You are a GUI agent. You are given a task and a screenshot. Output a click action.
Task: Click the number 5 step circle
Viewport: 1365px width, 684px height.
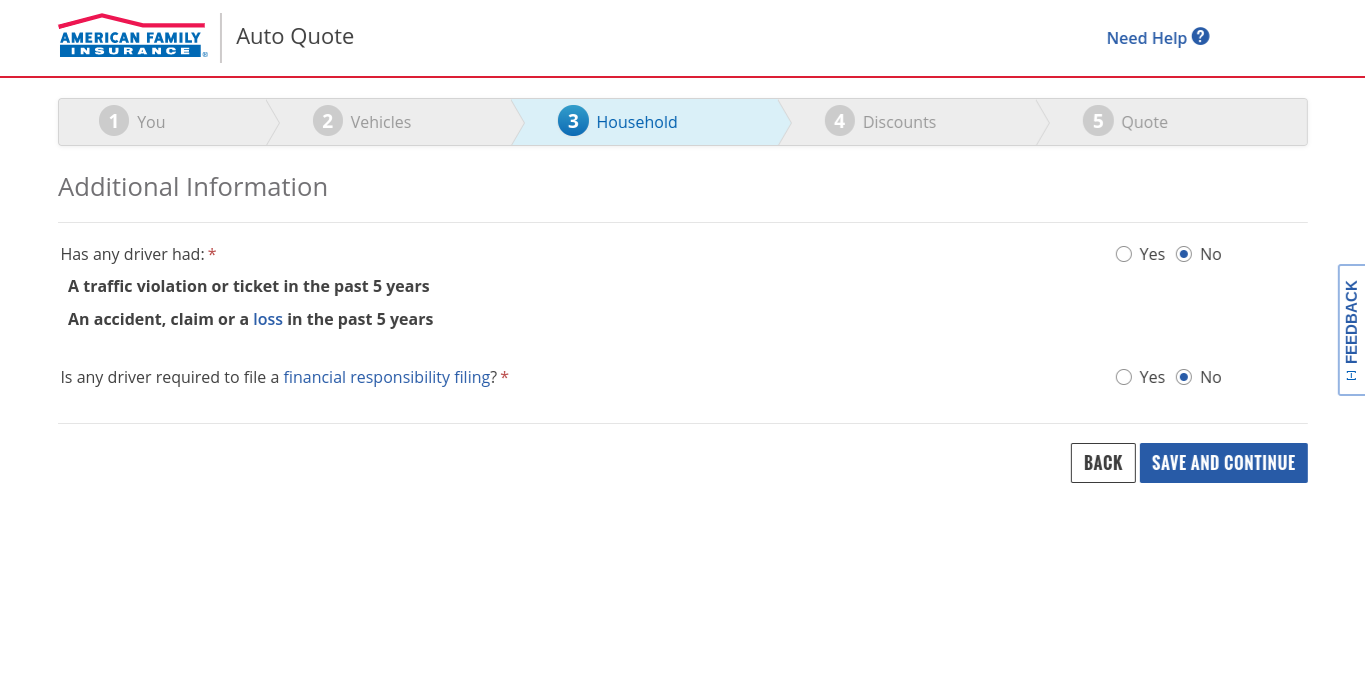[x=1098, y=122]
